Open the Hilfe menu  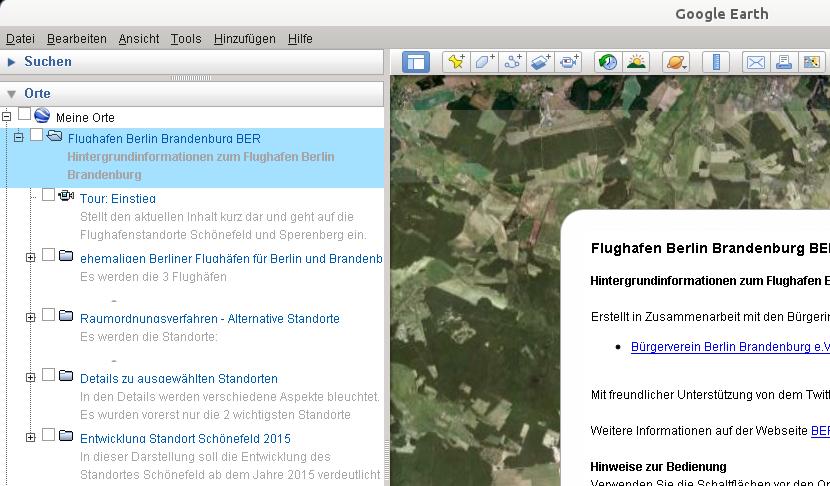[300, 39]
